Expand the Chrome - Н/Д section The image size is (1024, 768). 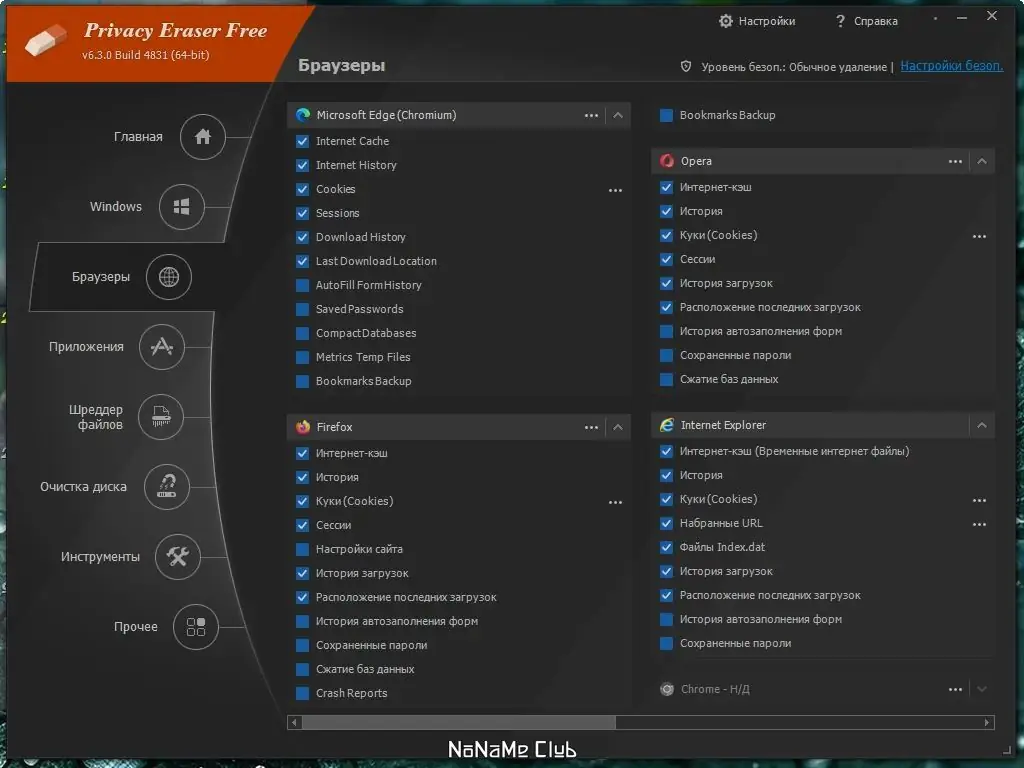pyautogui.click(x=982, y=689)
